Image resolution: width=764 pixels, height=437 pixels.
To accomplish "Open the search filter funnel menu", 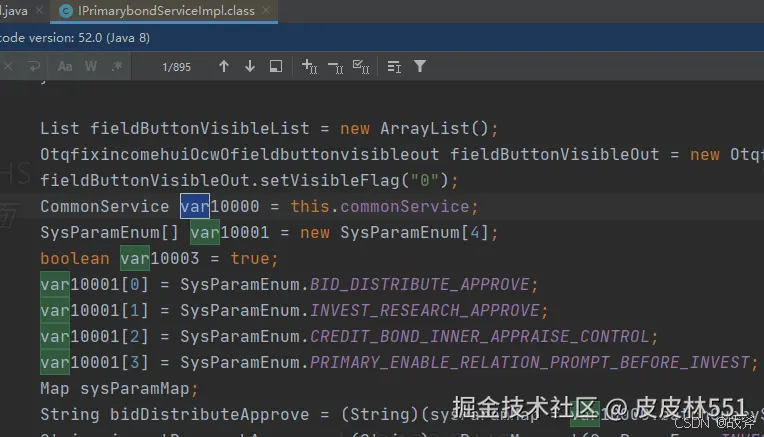I will [420, 67].
